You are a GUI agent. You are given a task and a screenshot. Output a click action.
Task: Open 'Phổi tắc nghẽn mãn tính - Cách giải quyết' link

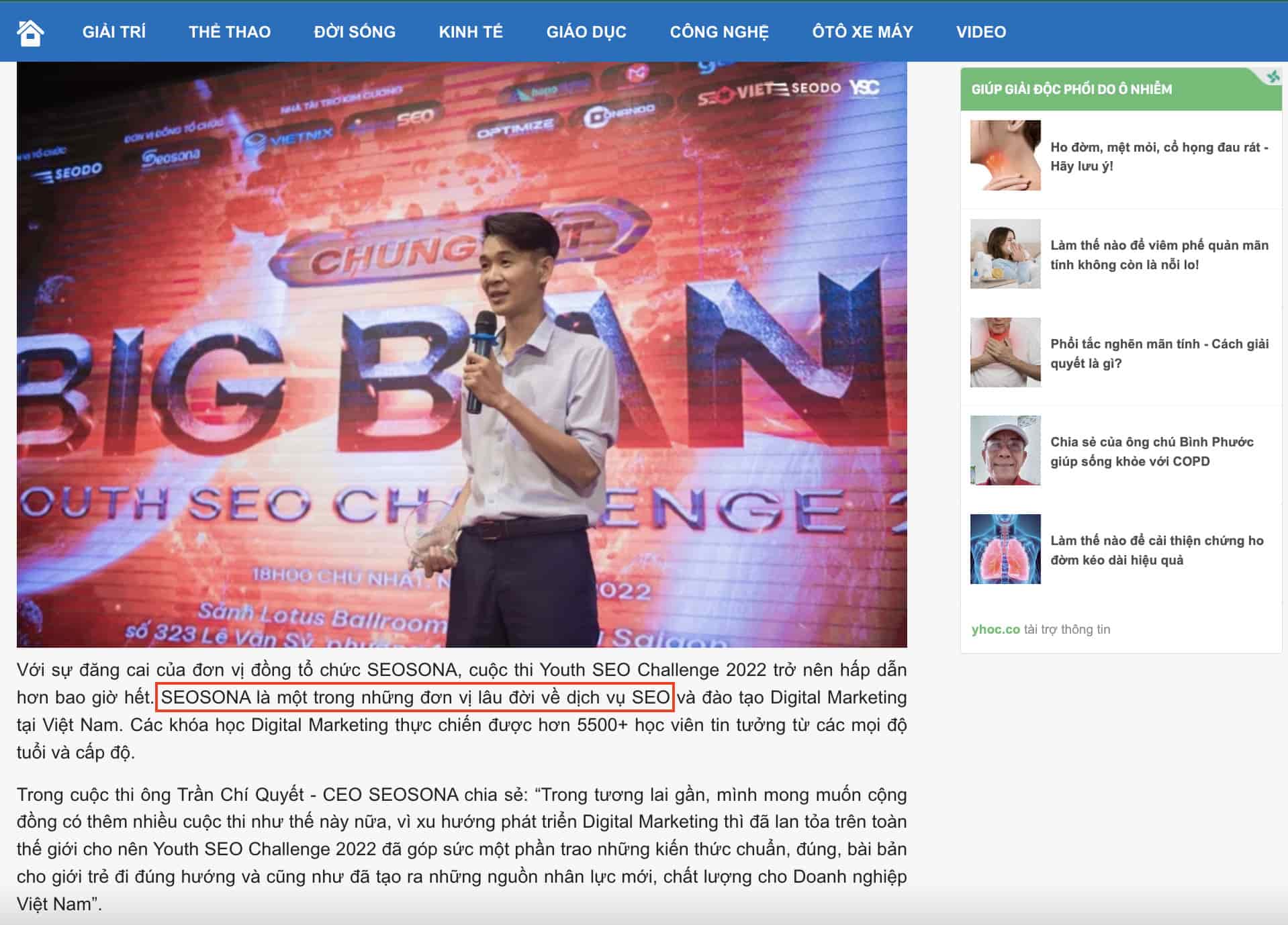click(x=1159, y=354)
